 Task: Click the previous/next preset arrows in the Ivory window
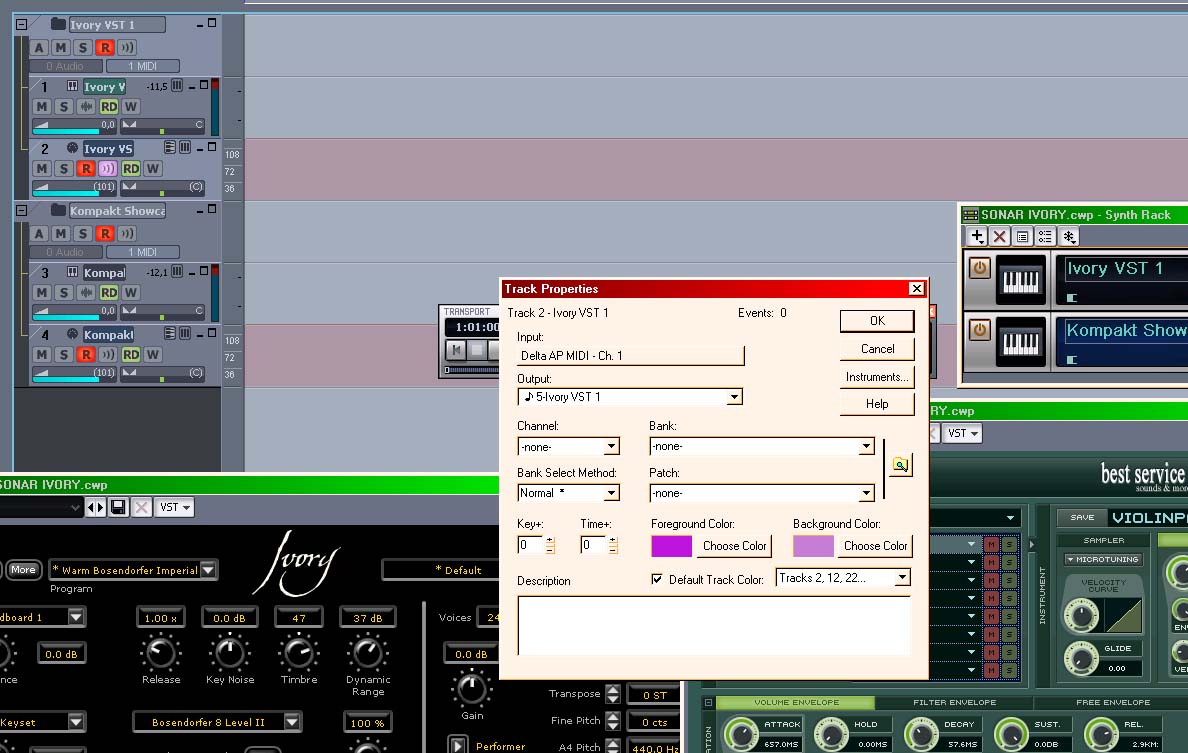(95, 507)
